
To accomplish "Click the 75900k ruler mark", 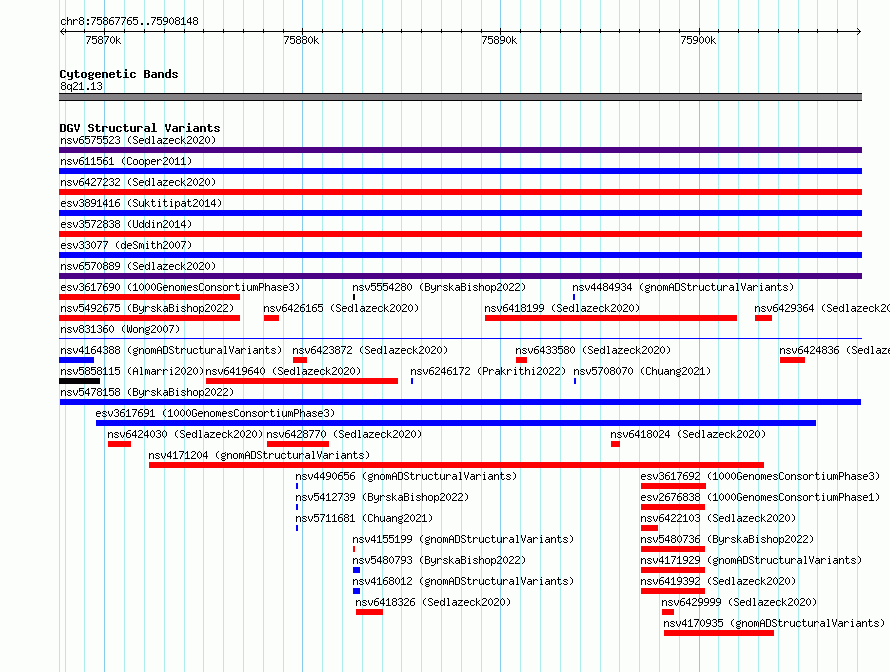I will click(698, 40).
